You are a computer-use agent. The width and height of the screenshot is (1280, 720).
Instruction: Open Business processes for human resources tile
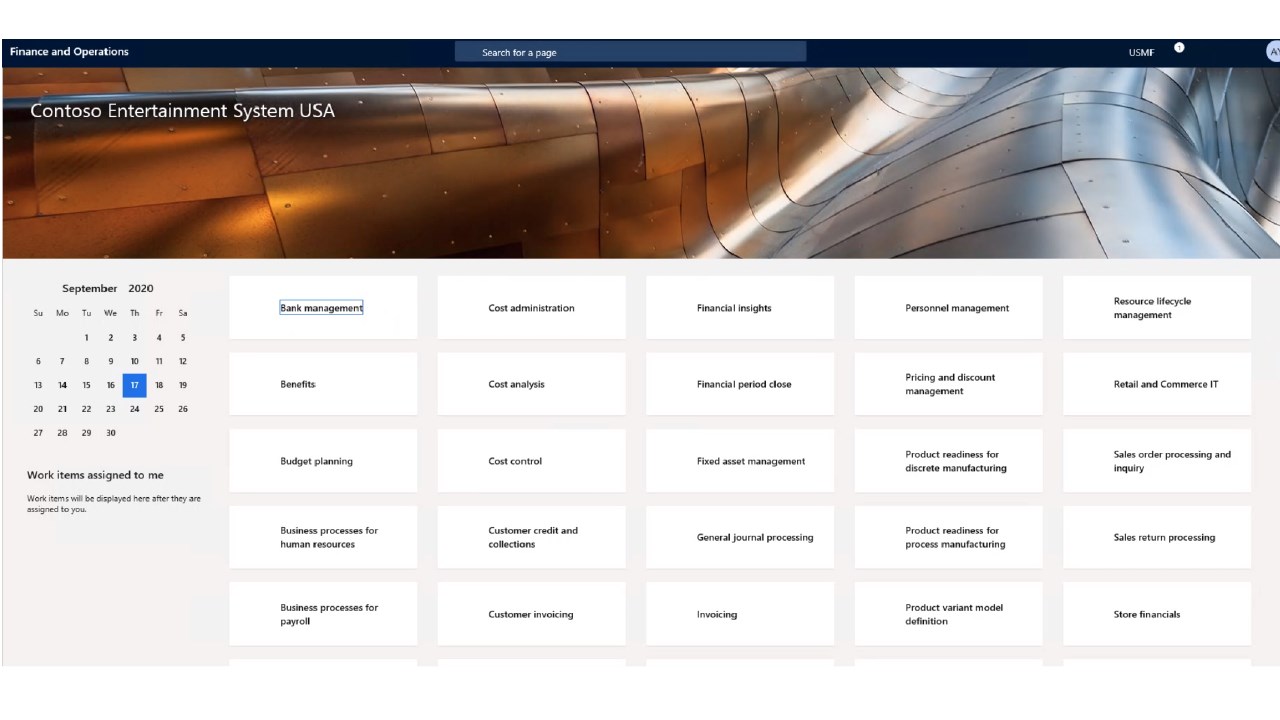click(x=323, y=537)
